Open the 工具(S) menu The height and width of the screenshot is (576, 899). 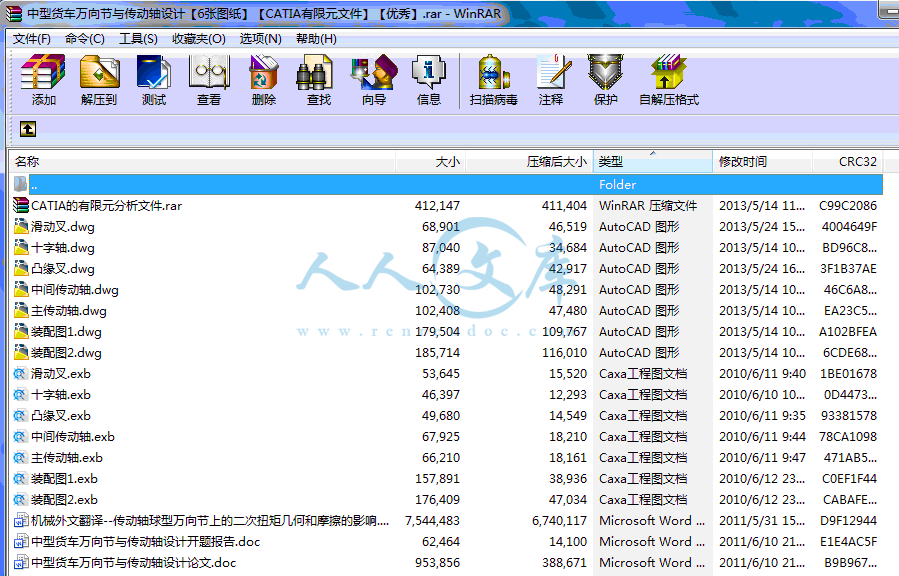point(138,39)
